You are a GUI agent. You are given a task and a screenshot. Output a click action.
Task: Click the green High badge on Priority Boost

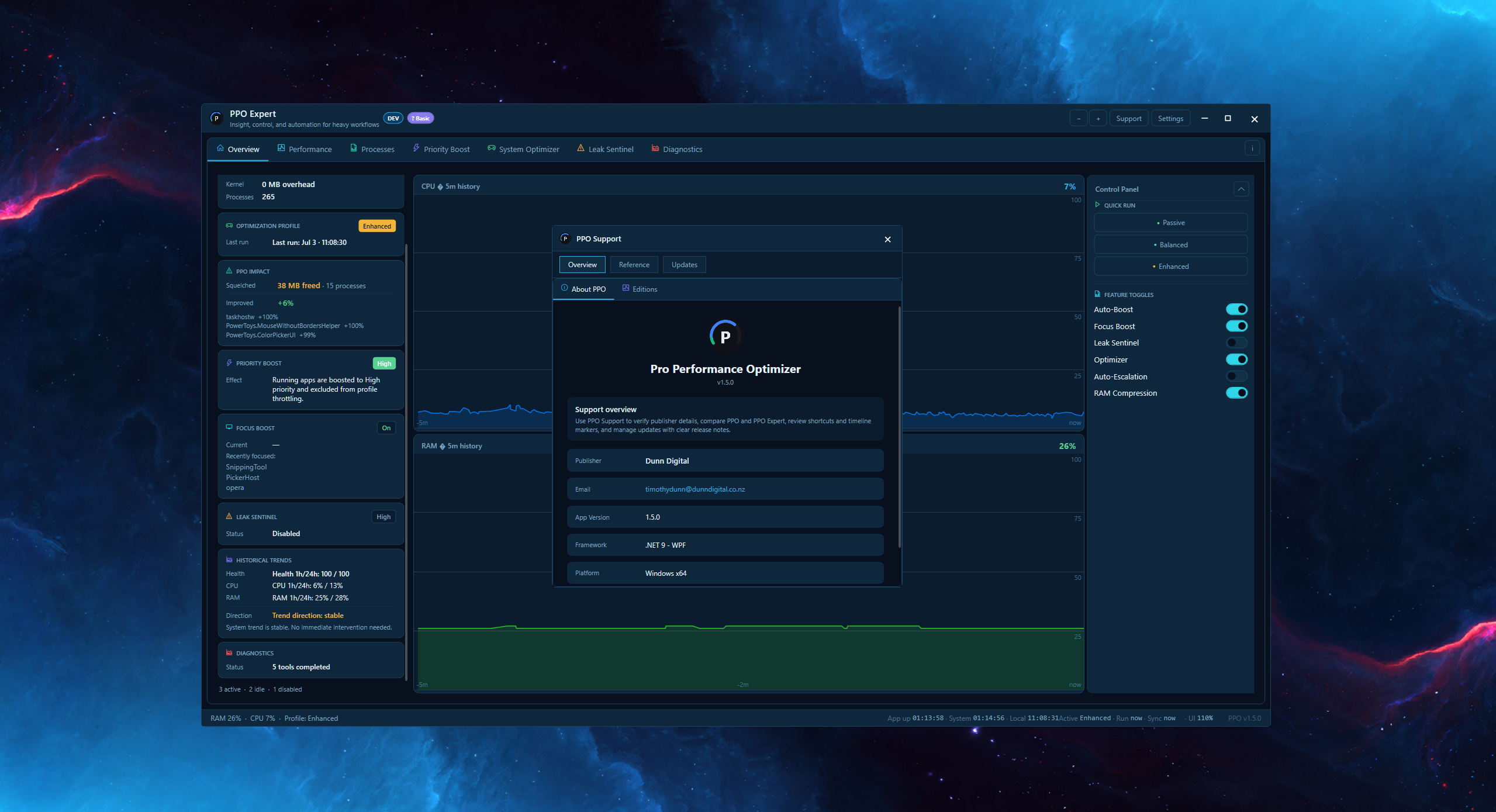coord(384,364)
